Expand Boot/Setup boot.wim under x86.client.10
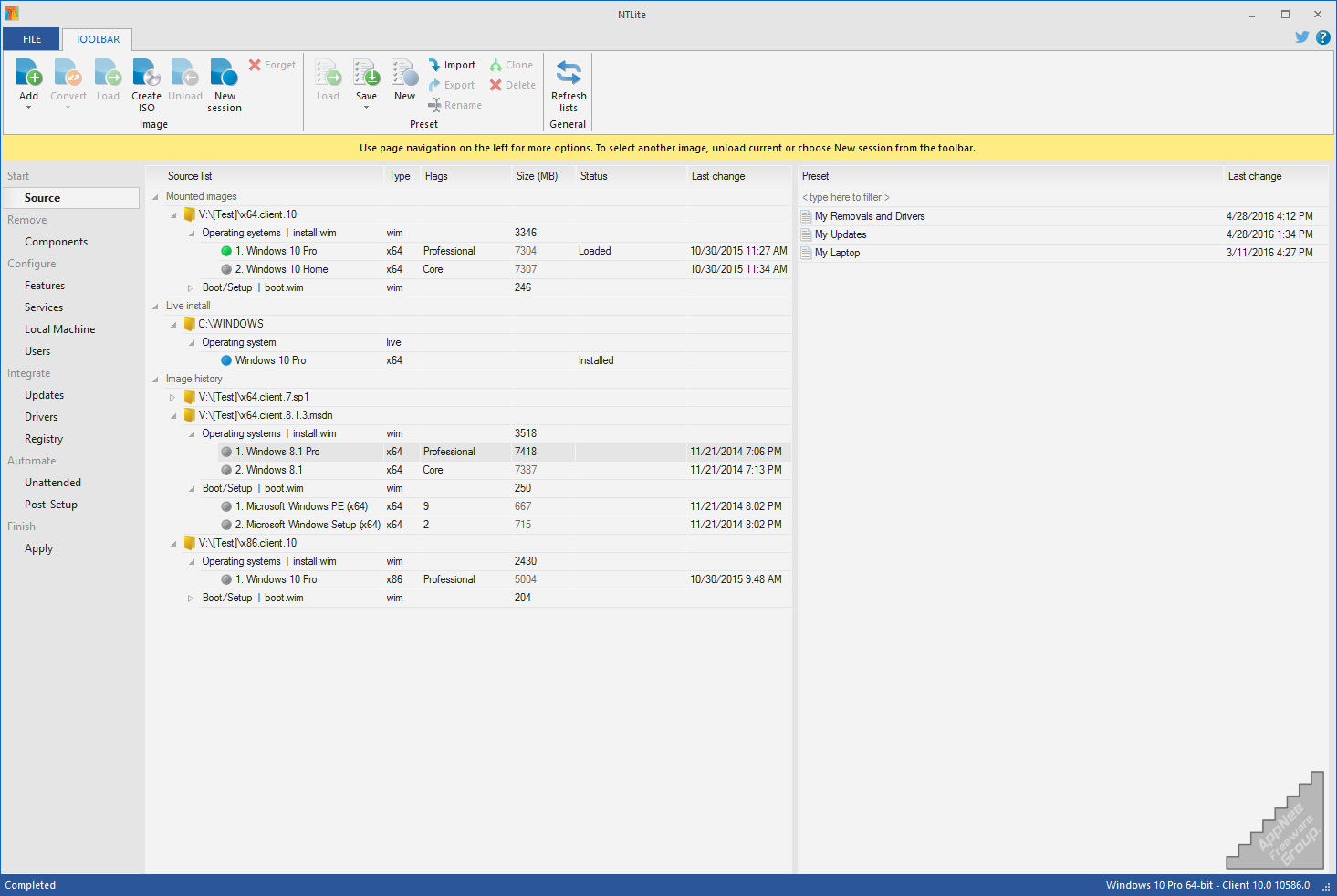This screenshot has width=1337, height=896. click(x=191, y=598)
